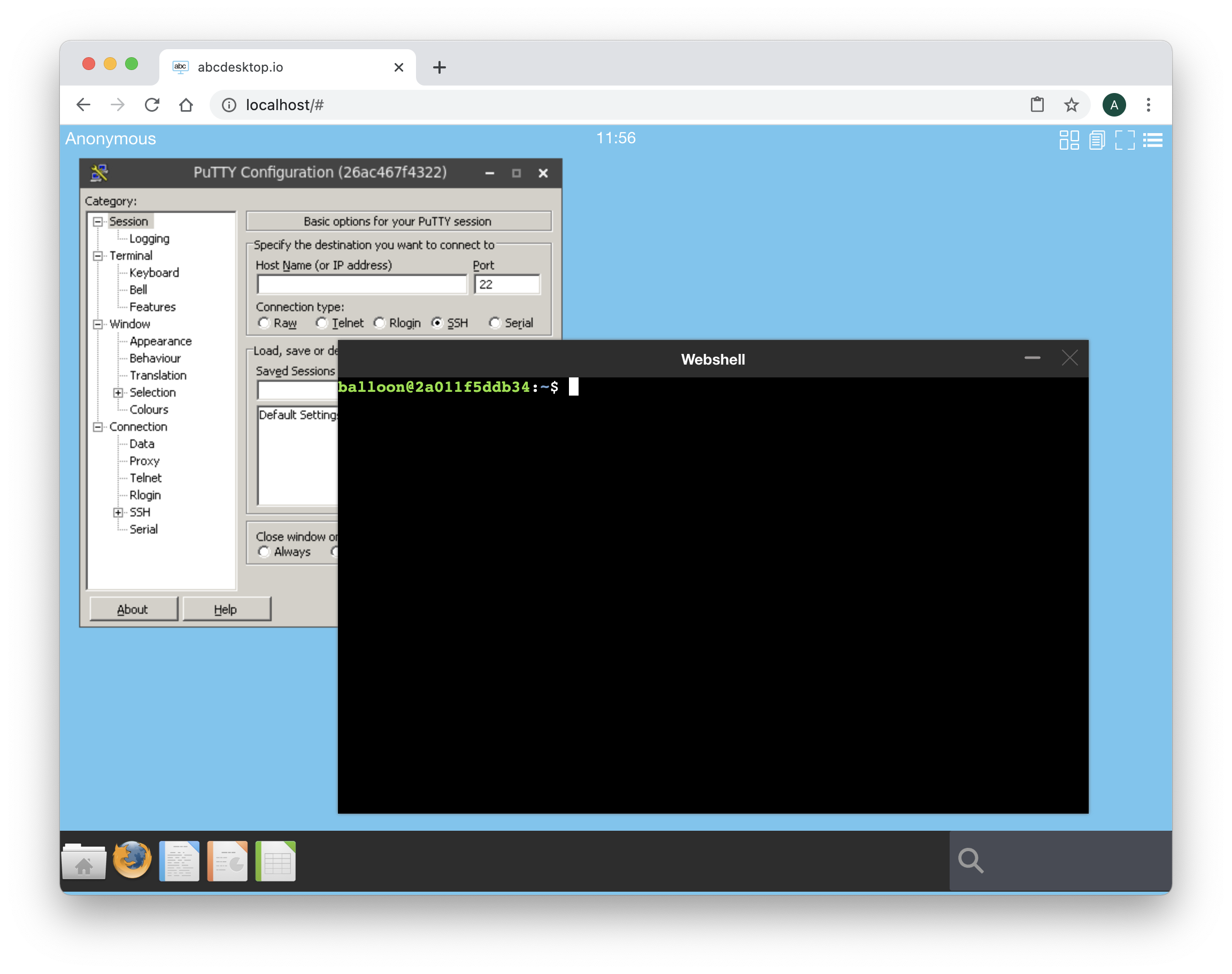This screenshot has width=1232, height=974.
Task: View site information icon in address bar
Action: [229, 105]
